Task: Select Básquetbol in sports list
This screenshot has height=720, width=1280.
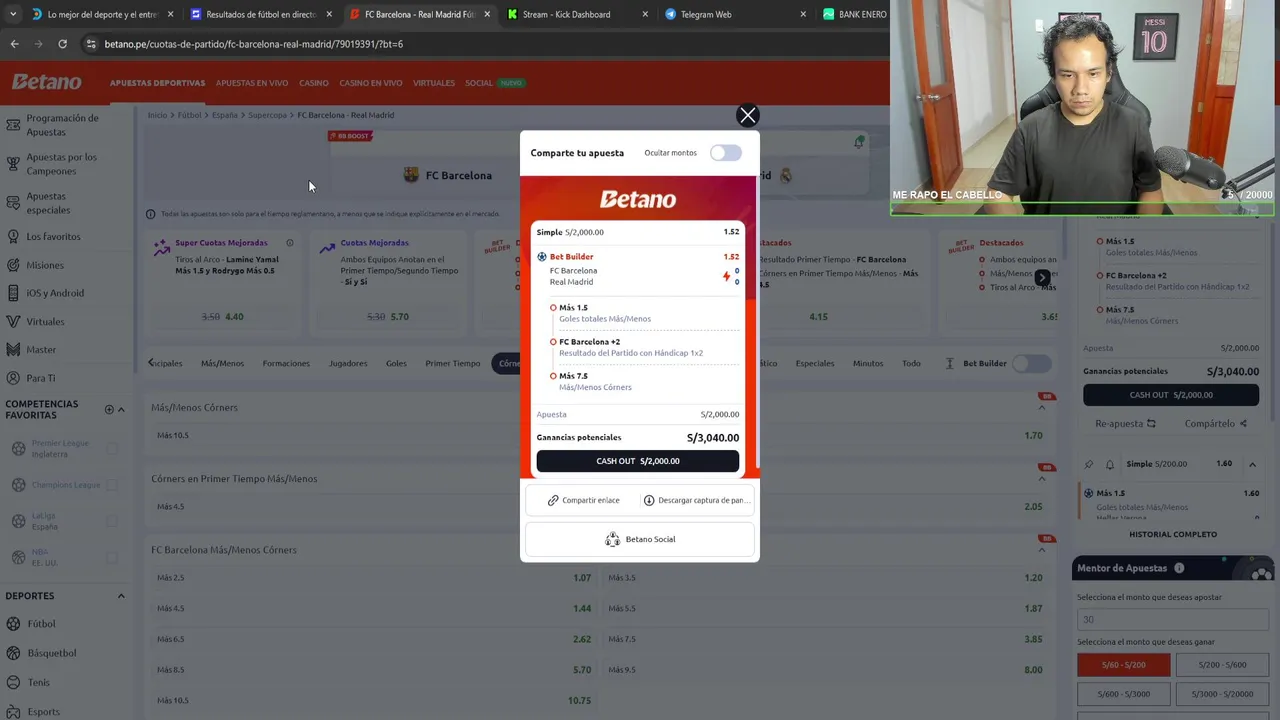Action: [x=51, y=653]
